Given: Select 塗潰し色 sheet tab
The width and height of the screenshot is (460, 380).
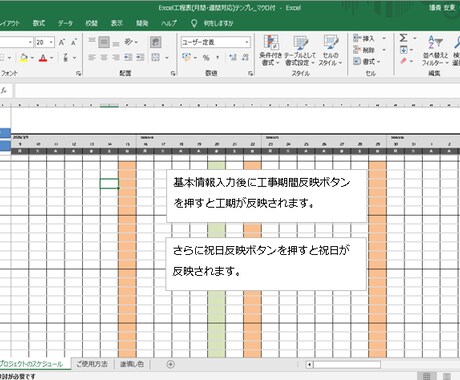Looking at the screenshot, I should (132, 364).
